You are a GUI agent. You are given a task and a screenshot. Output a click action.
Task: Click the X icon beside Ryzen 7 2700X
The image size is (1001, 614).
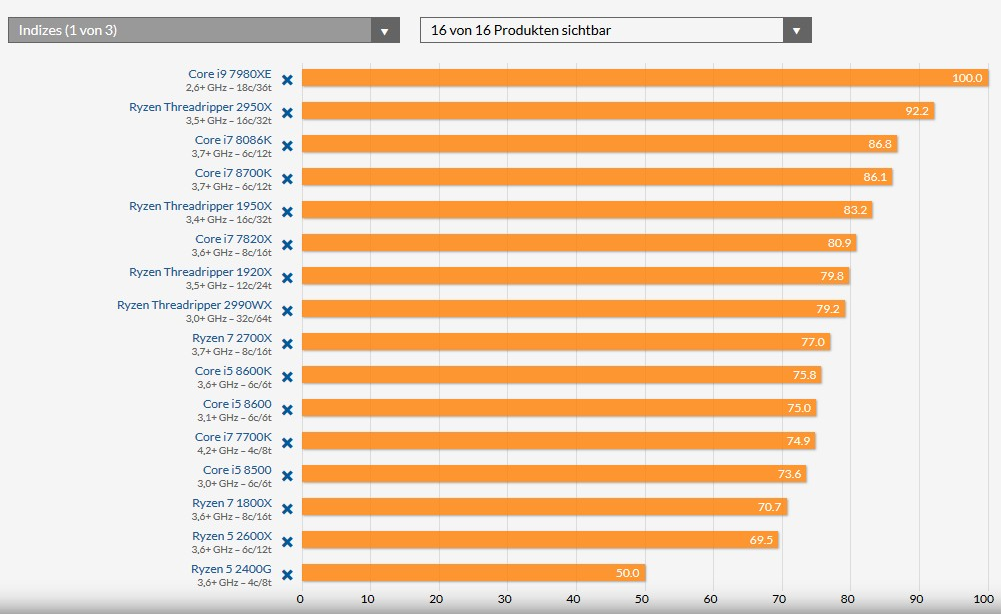pos(287,343)
